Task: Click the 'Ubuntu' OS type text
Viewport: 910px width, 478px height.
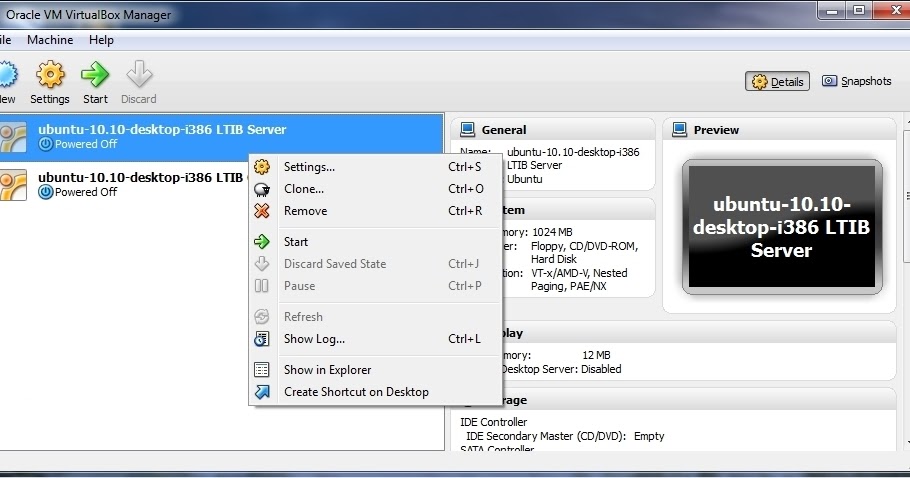Action: [525, 179]
